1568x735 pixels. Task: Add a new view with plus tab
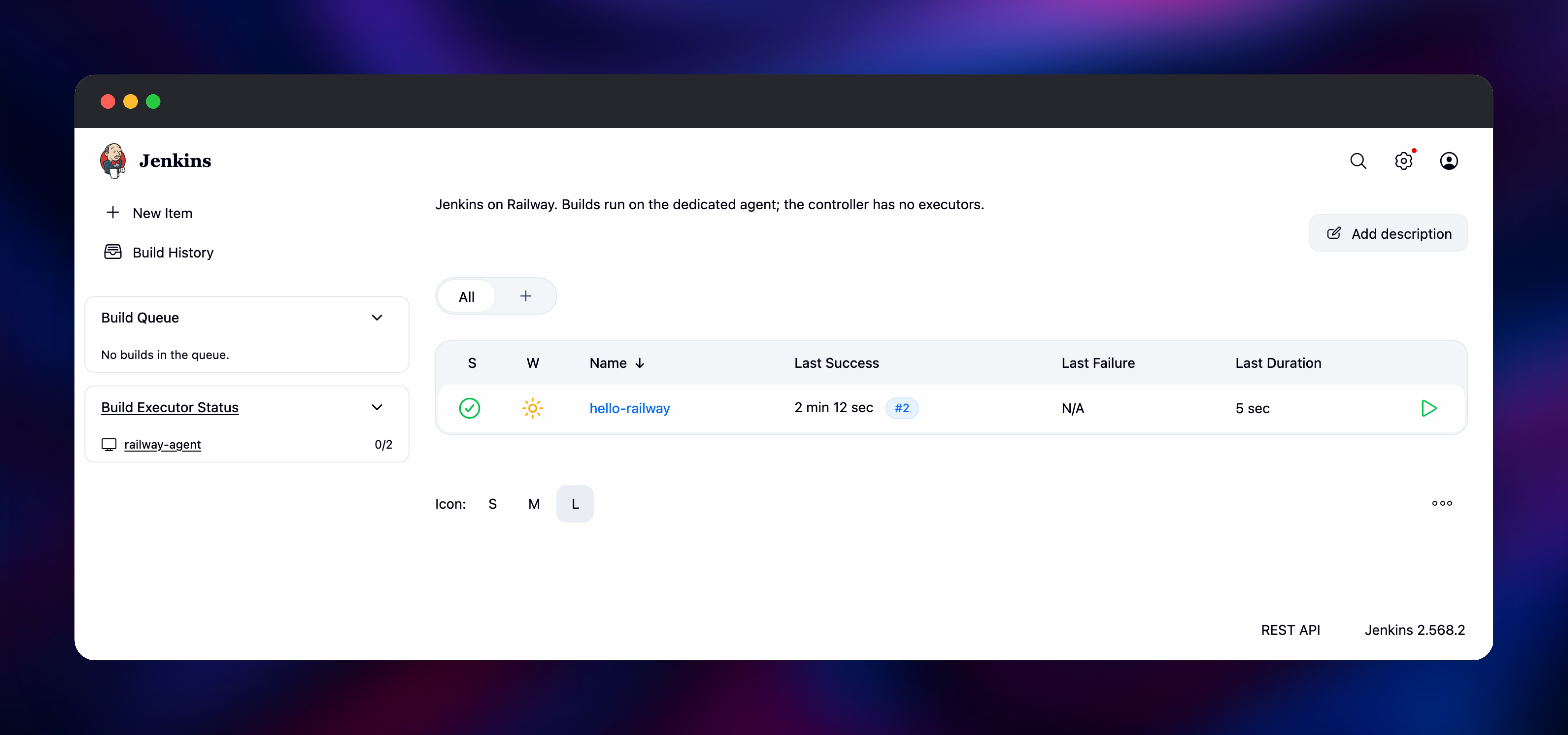pos(526,296)
